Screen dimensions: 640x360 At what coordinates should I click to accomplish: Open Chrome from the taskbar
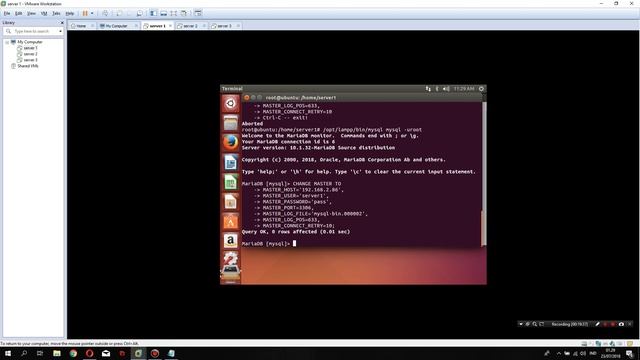[x=73, y=353]
